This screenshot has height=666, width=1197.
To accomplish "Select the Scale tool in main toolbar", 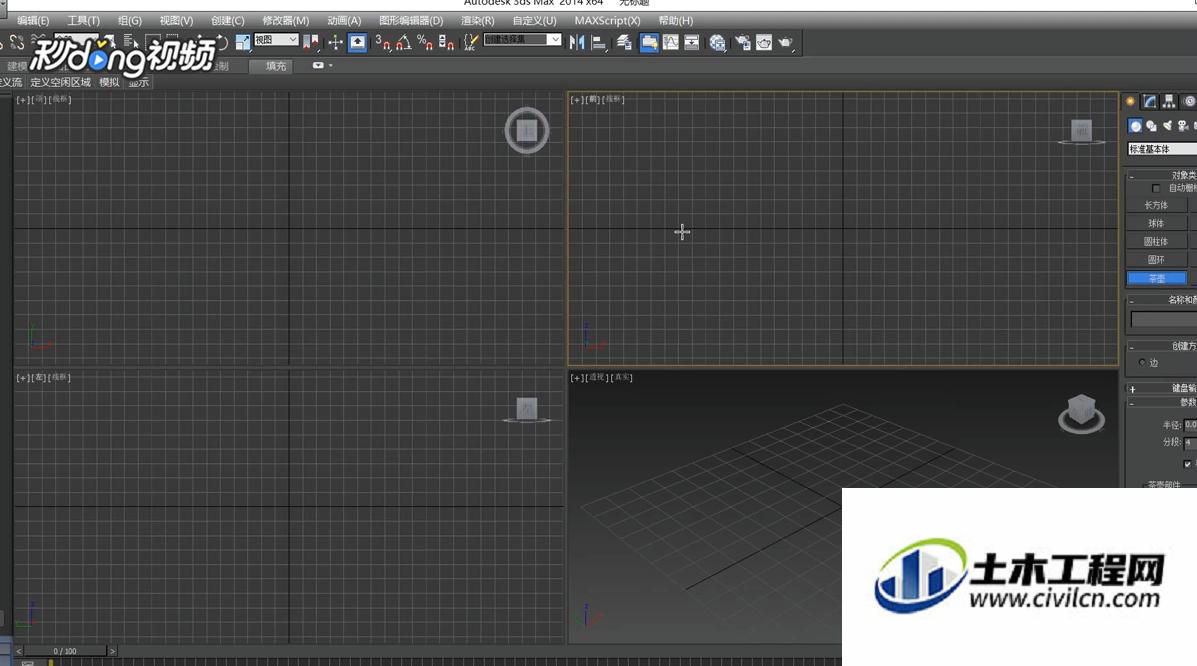I will pyautogui.click(x=243, y=43).
